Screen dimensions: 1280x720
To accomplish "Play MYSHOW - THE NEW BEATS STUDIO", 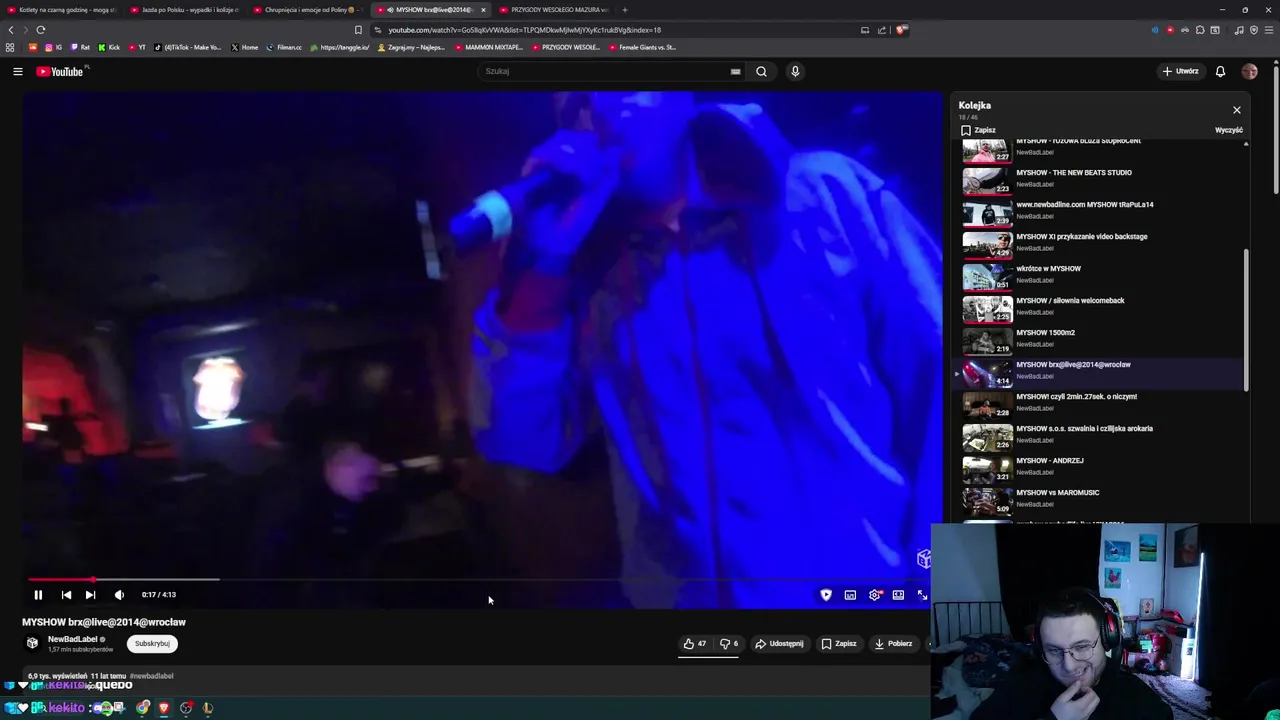I will tap(1100, 180).
